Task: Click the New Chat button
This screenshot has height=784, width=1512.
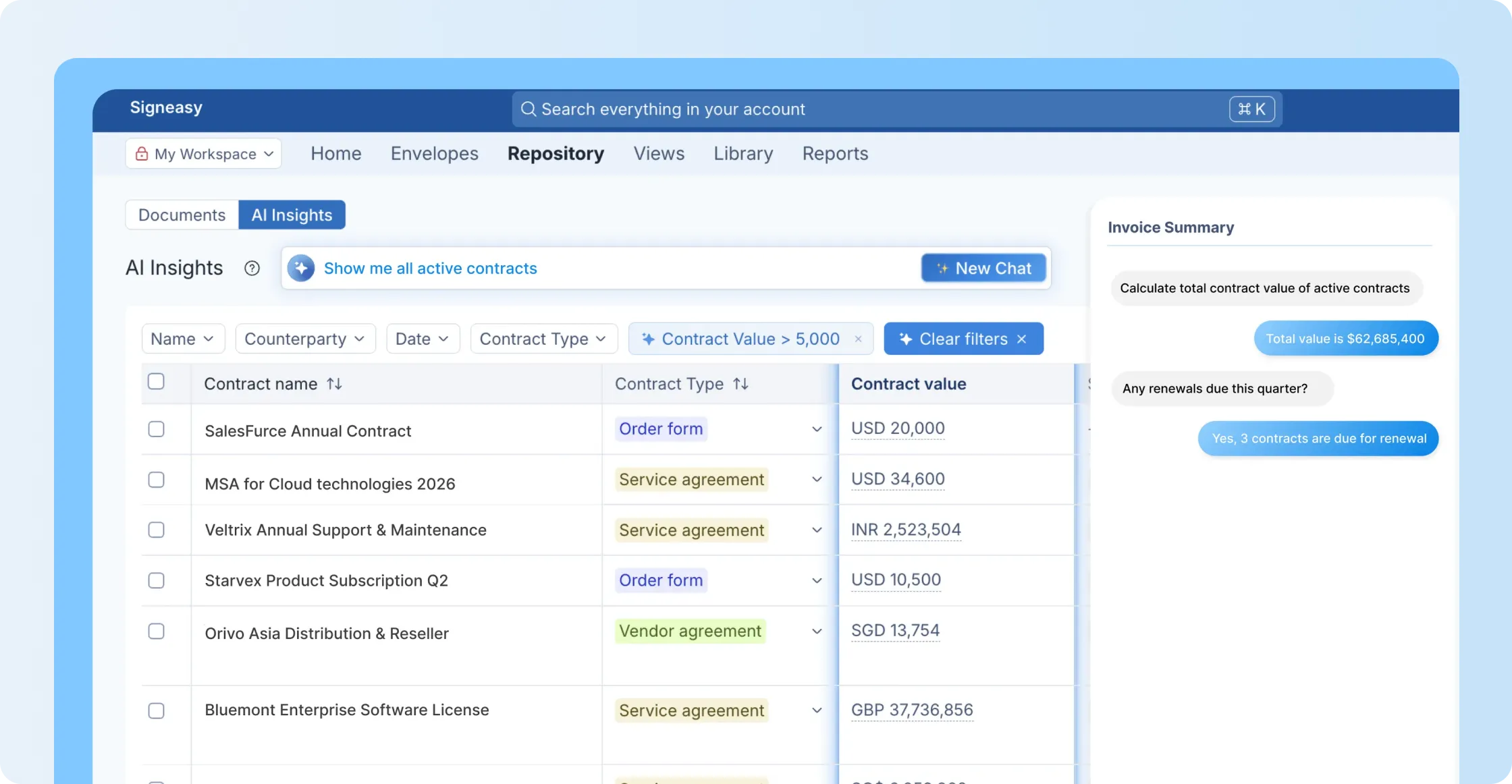Action: [983, 269]
